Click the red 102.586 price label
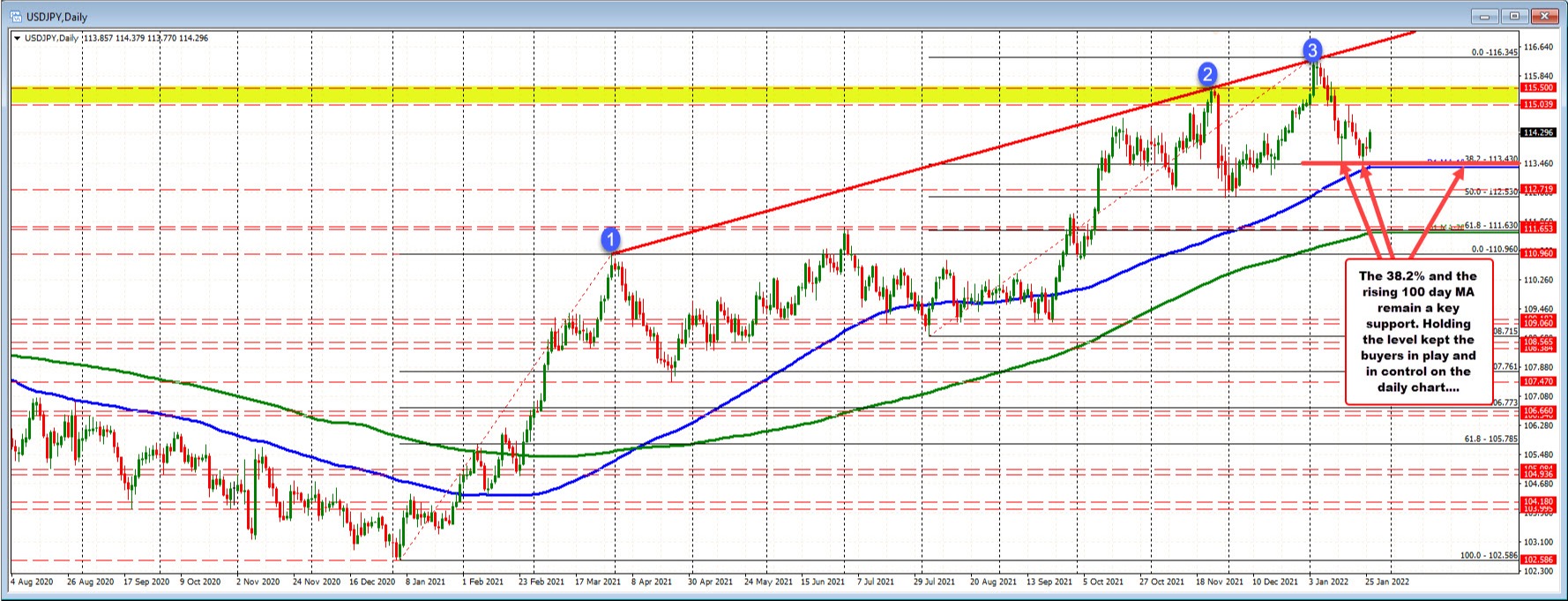Image resolution: width=1568 pixels, height=601 pixels. pos(1538,560)
